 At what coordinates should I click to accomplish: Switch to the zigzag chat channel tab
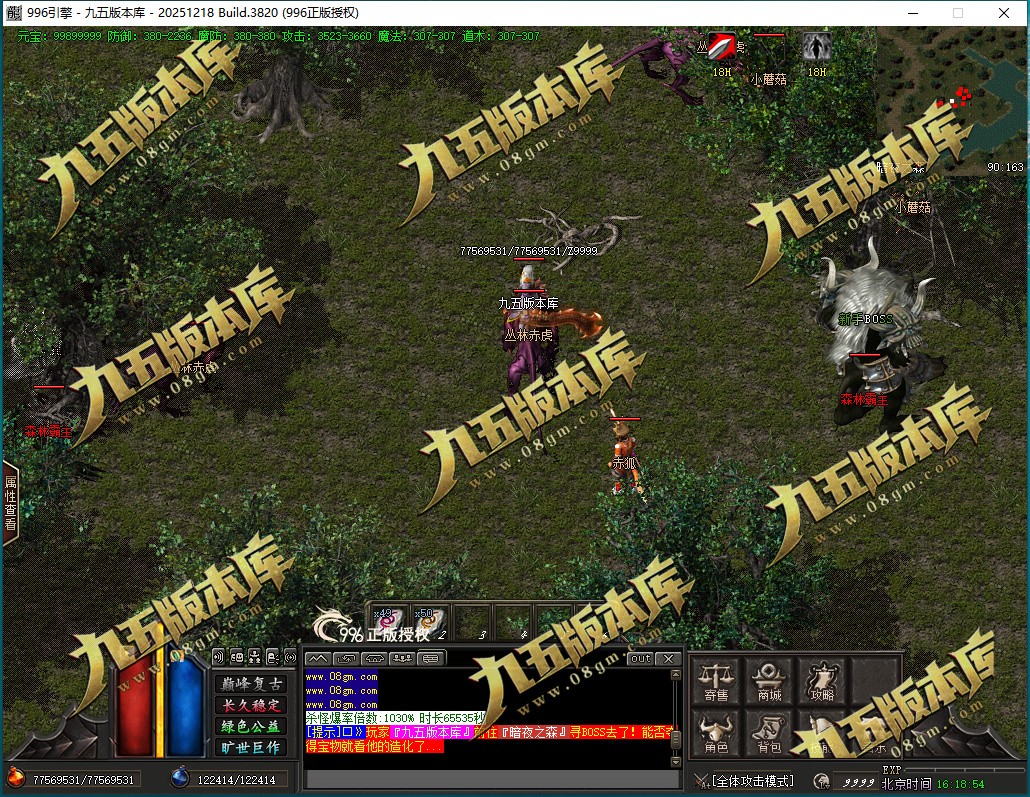click(318, 658)
